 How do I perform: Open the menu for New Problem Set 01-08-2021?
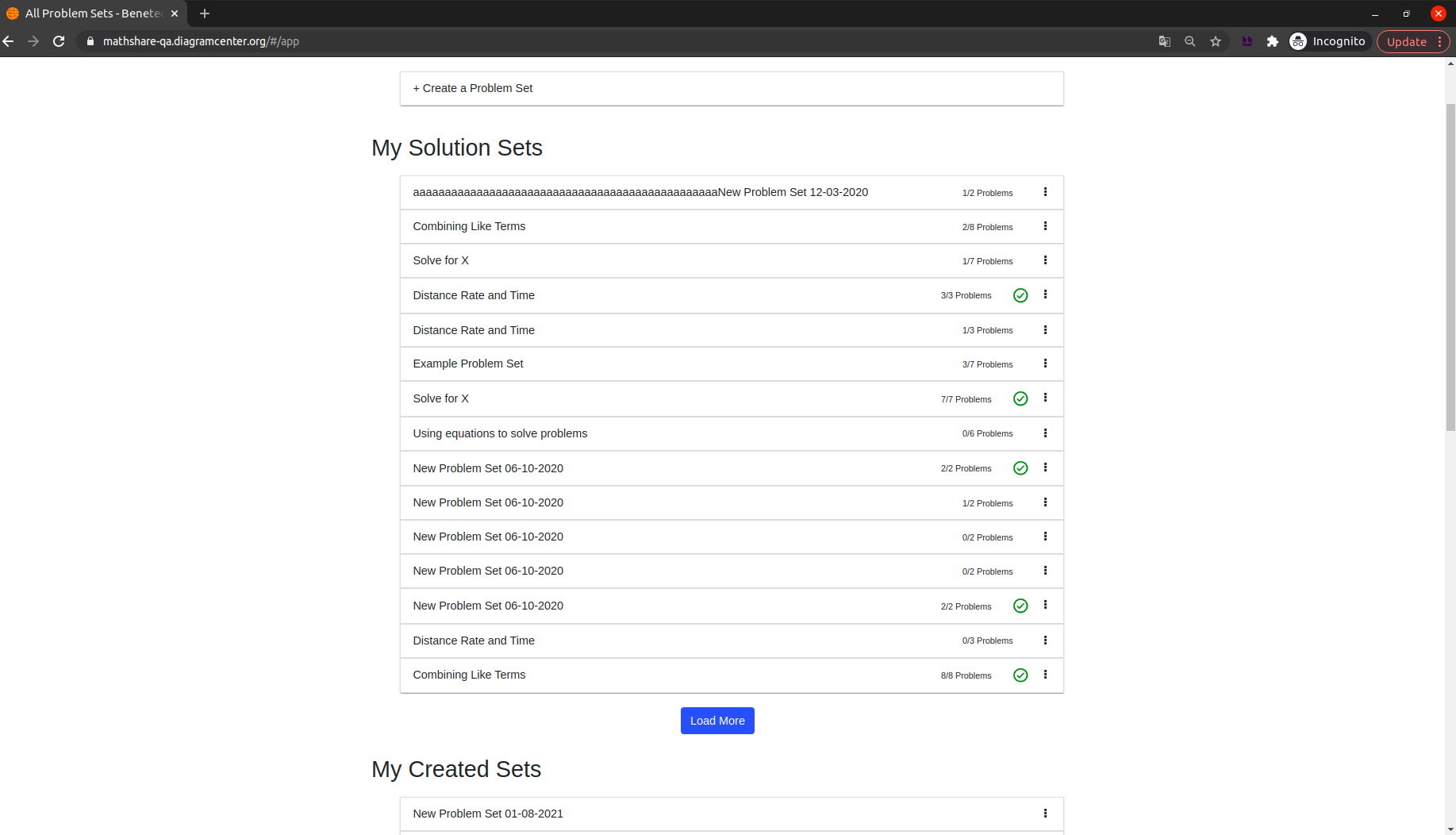1045,814
